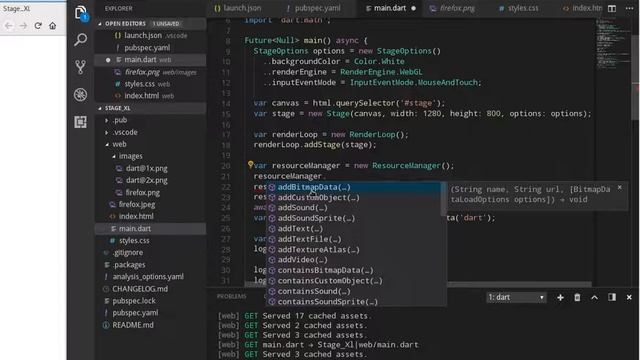Screen dimensions: 640x360
Task: Open README.md in the file tree
Action: 133,325
